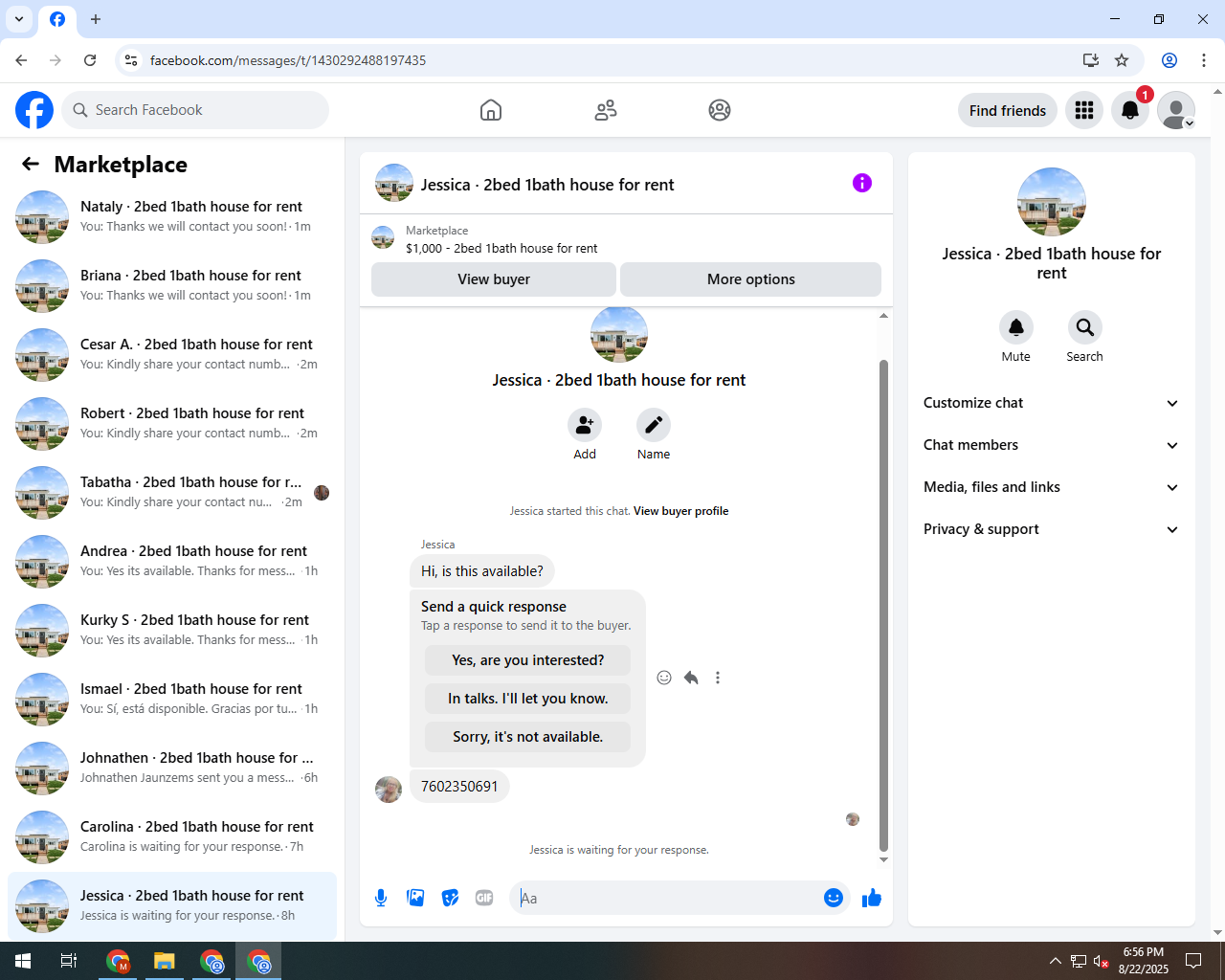
Task: Reload the page
Action: [90, 60]
